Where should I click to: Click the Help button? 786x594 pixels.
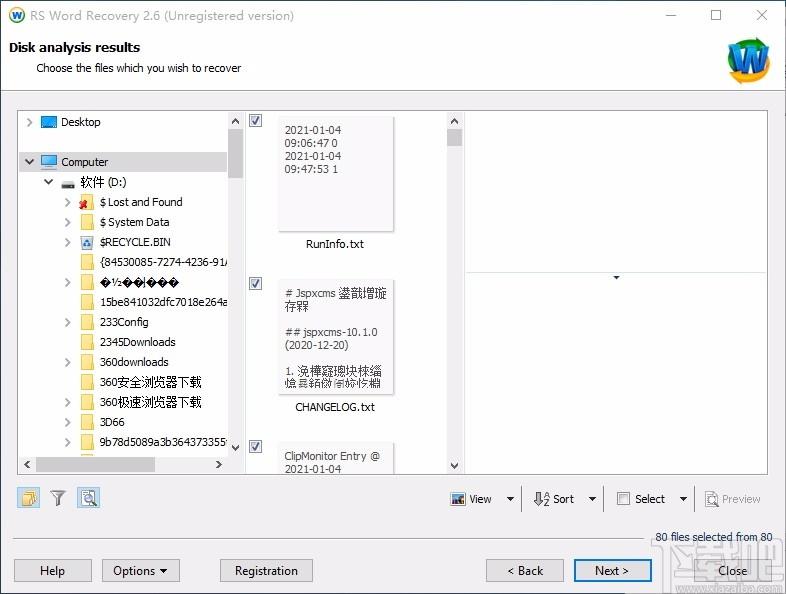point(53,570)
